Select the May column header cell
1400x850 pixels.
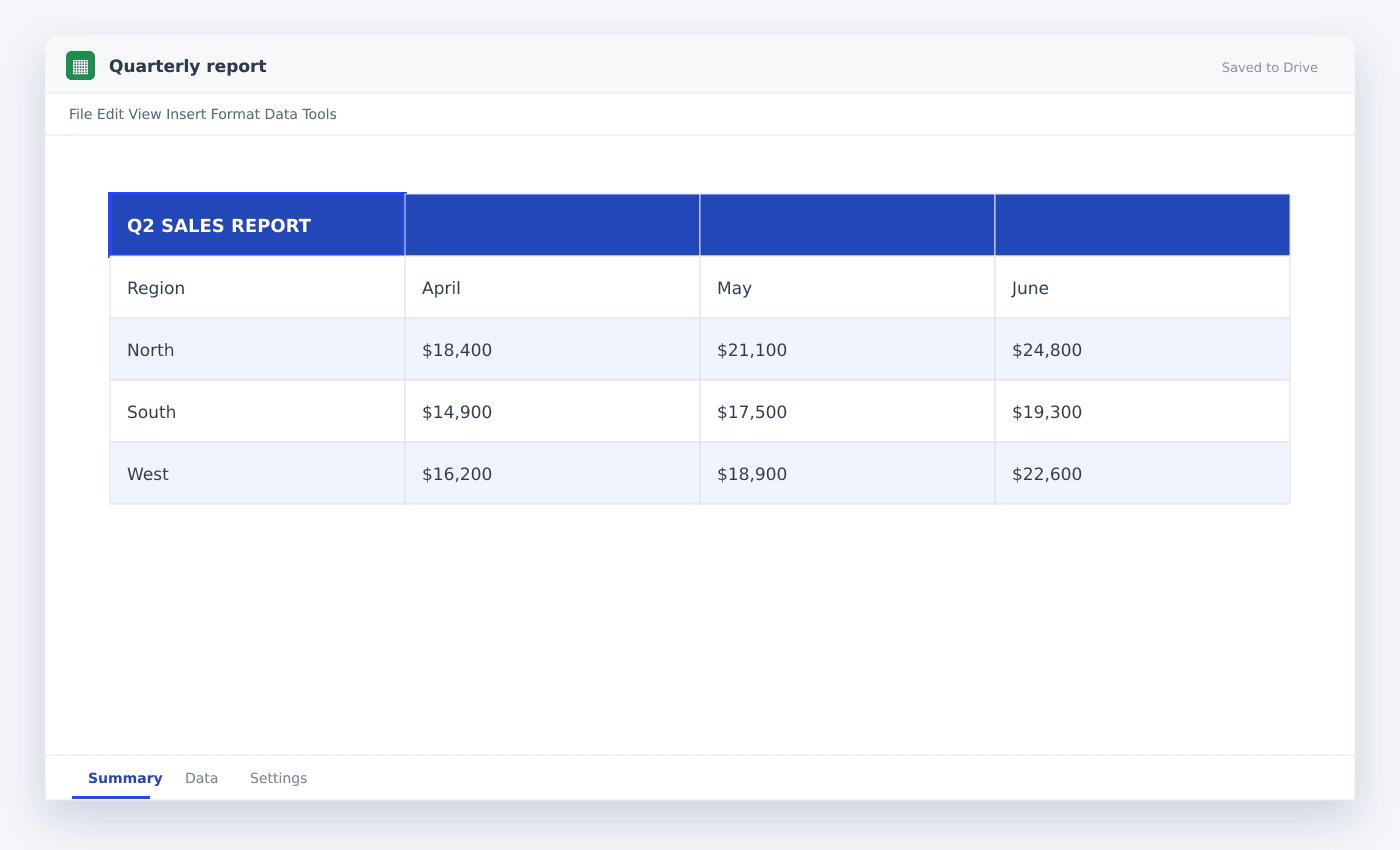[847, 288]
